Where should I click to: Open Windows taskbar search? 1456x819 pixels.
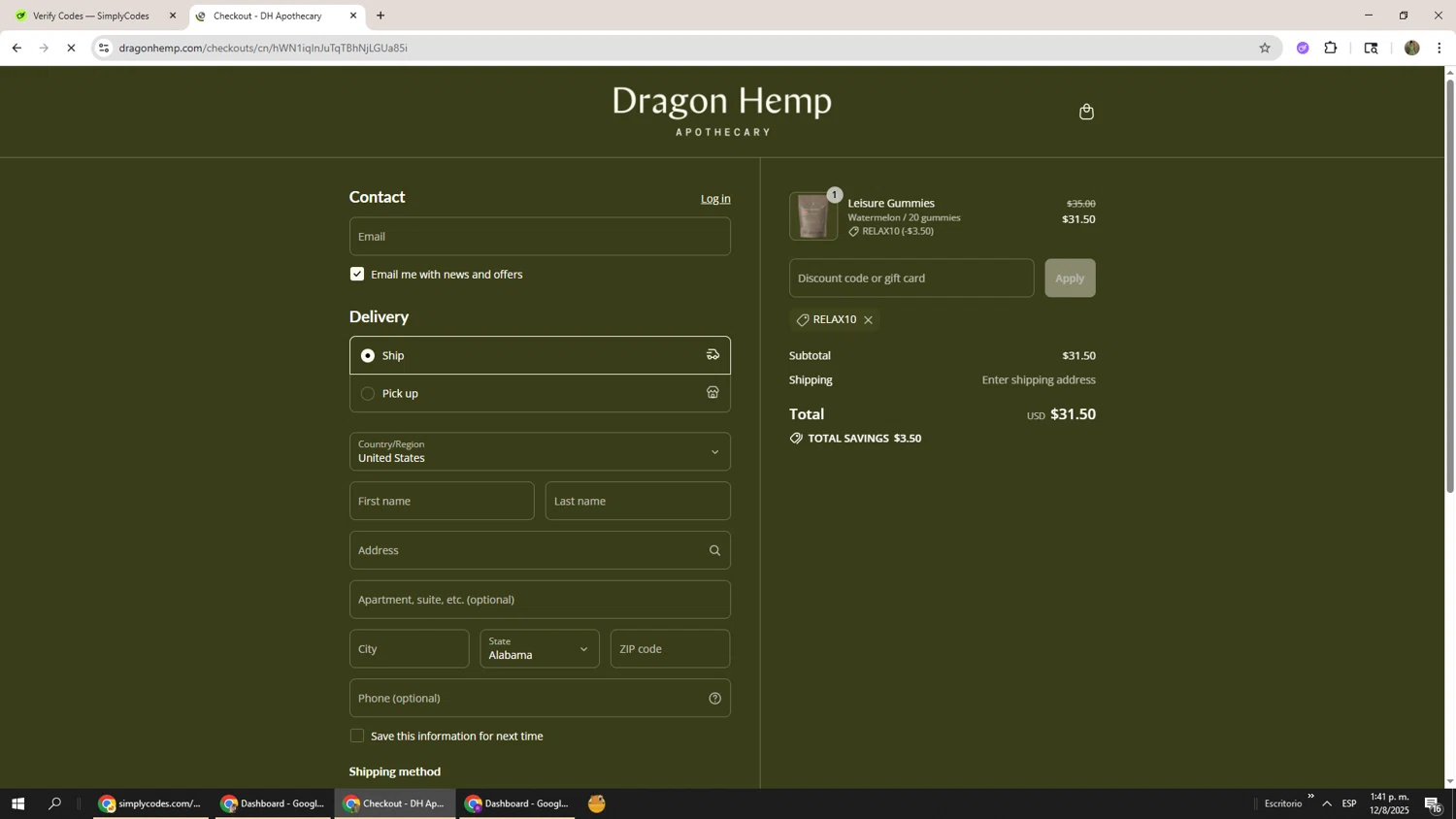pos(55,803)
